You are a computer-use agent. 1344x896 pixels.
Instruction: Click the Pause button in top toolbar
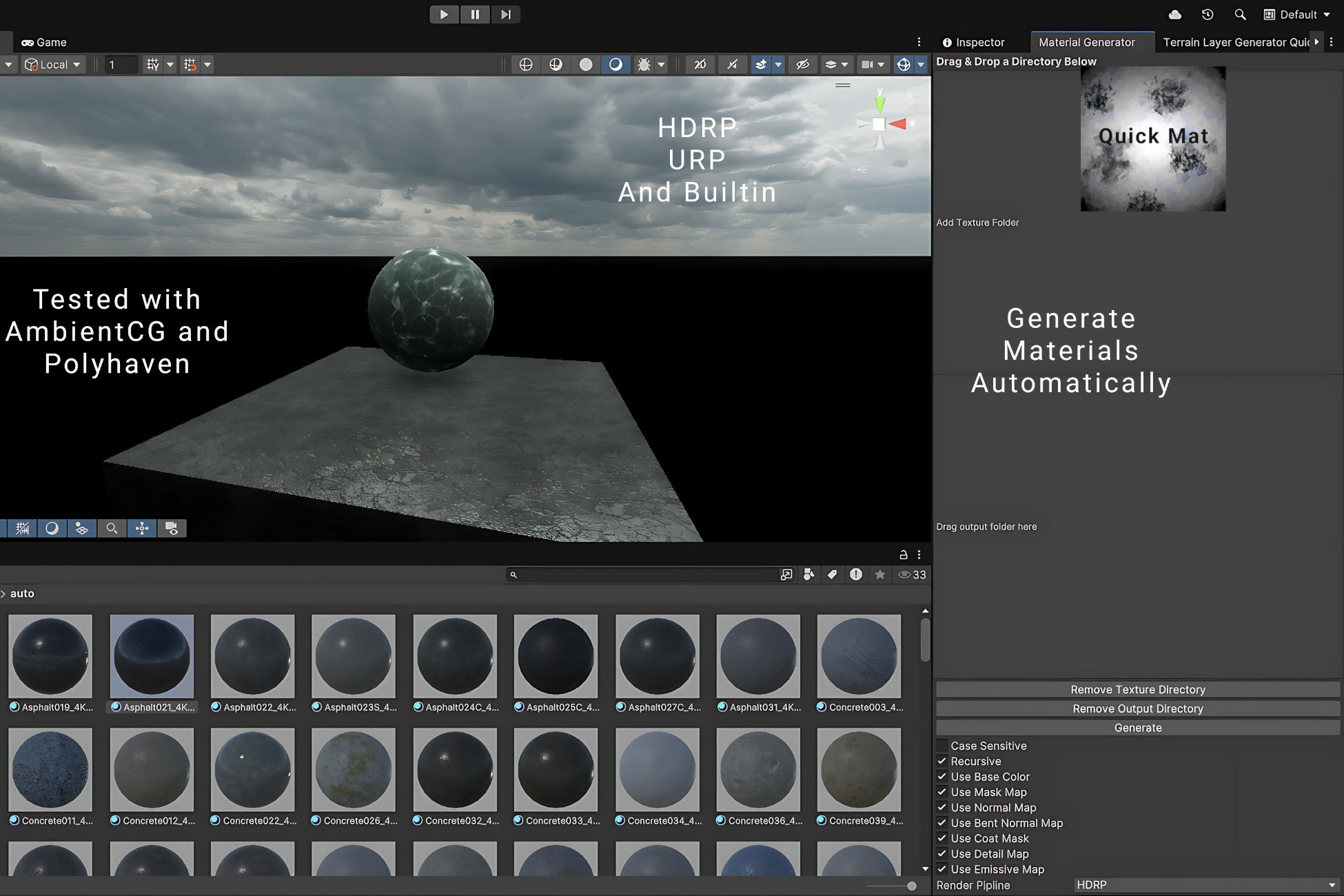(x=475, y=14)
